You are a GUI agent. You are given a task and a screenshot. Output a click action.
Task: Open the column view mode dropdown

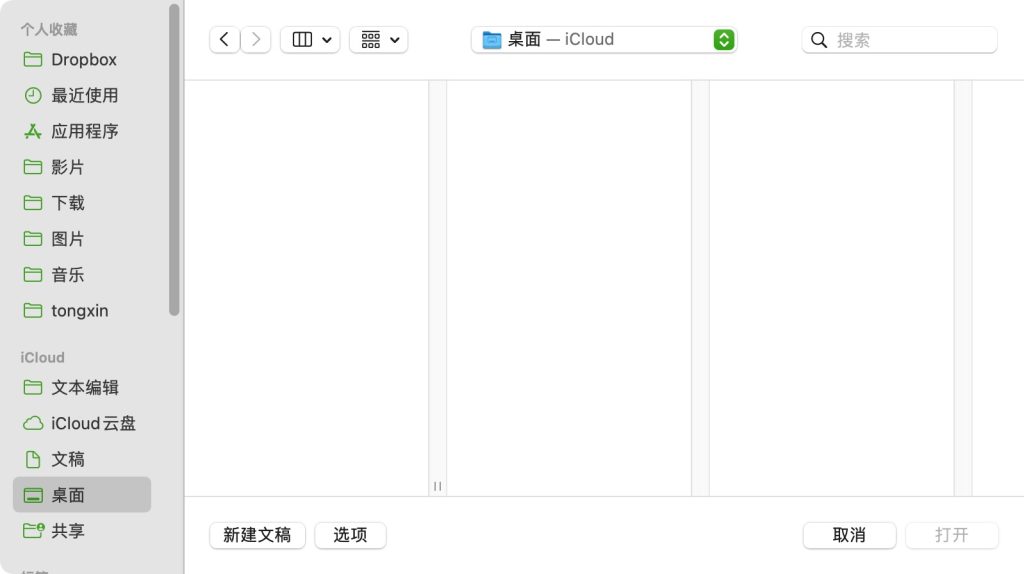click(x=310, y=40)
